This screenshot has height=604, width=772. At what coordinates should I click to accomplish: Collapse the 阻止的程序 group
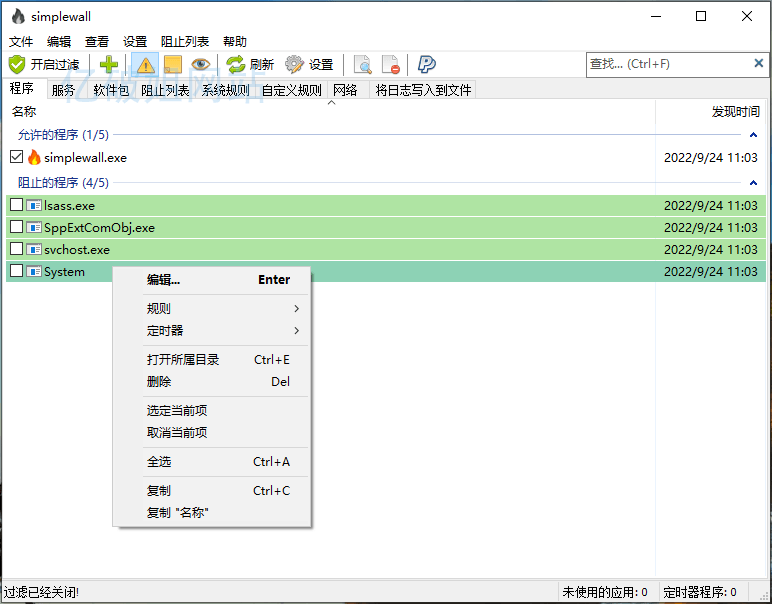pos(753,183)
